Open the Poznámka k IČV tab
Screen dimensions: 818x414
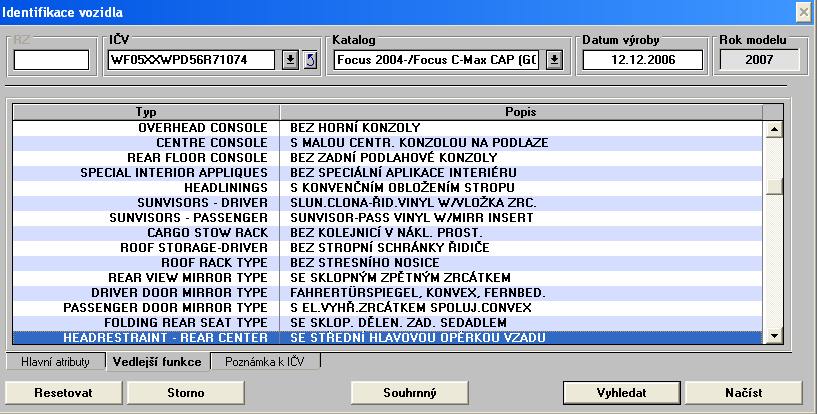pos(266,361)
